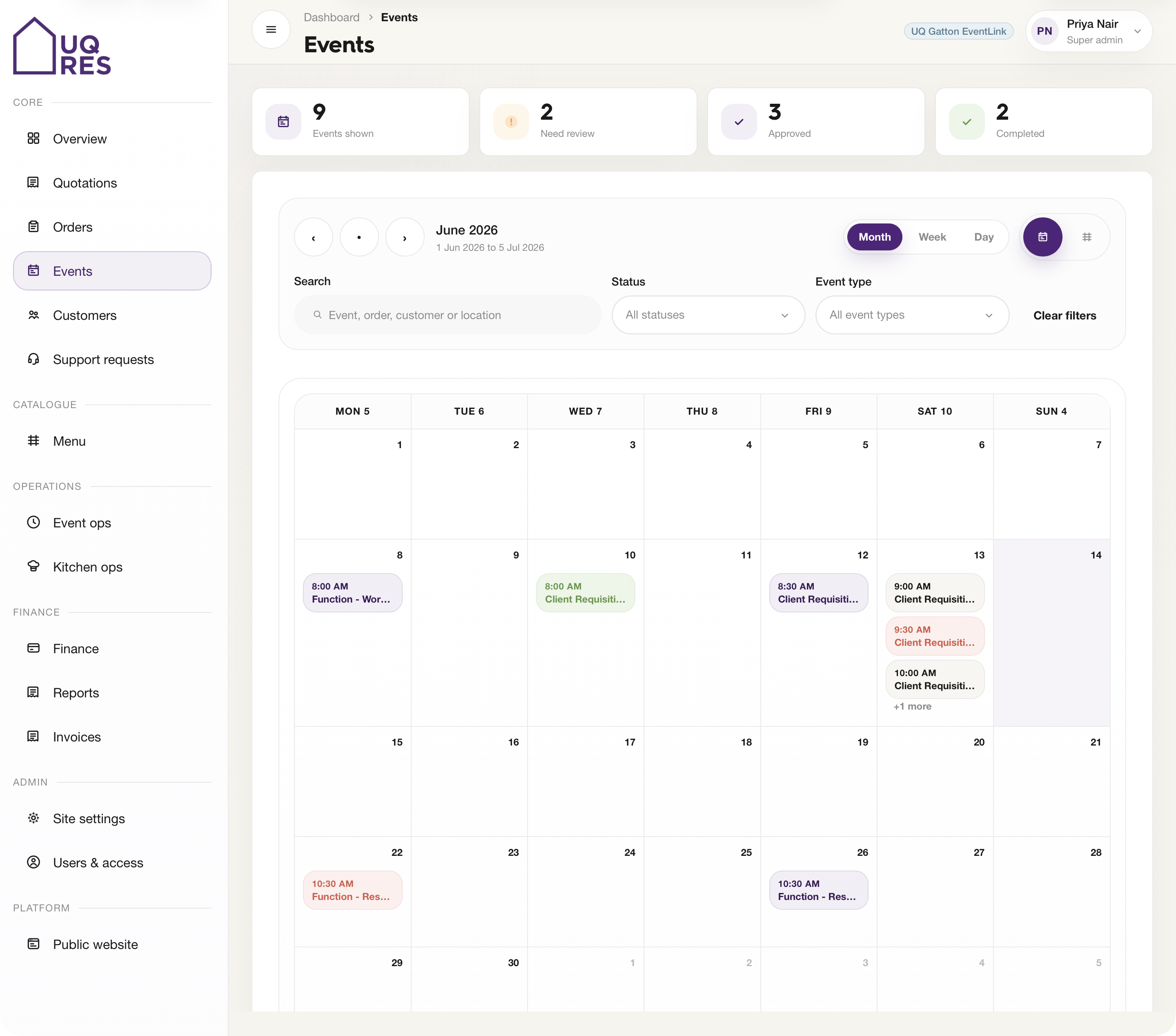Image resolution: width=1176 pixels, height=1036 pixels.
Task: Jump to today with the dot button
Action: coord(359,237)
